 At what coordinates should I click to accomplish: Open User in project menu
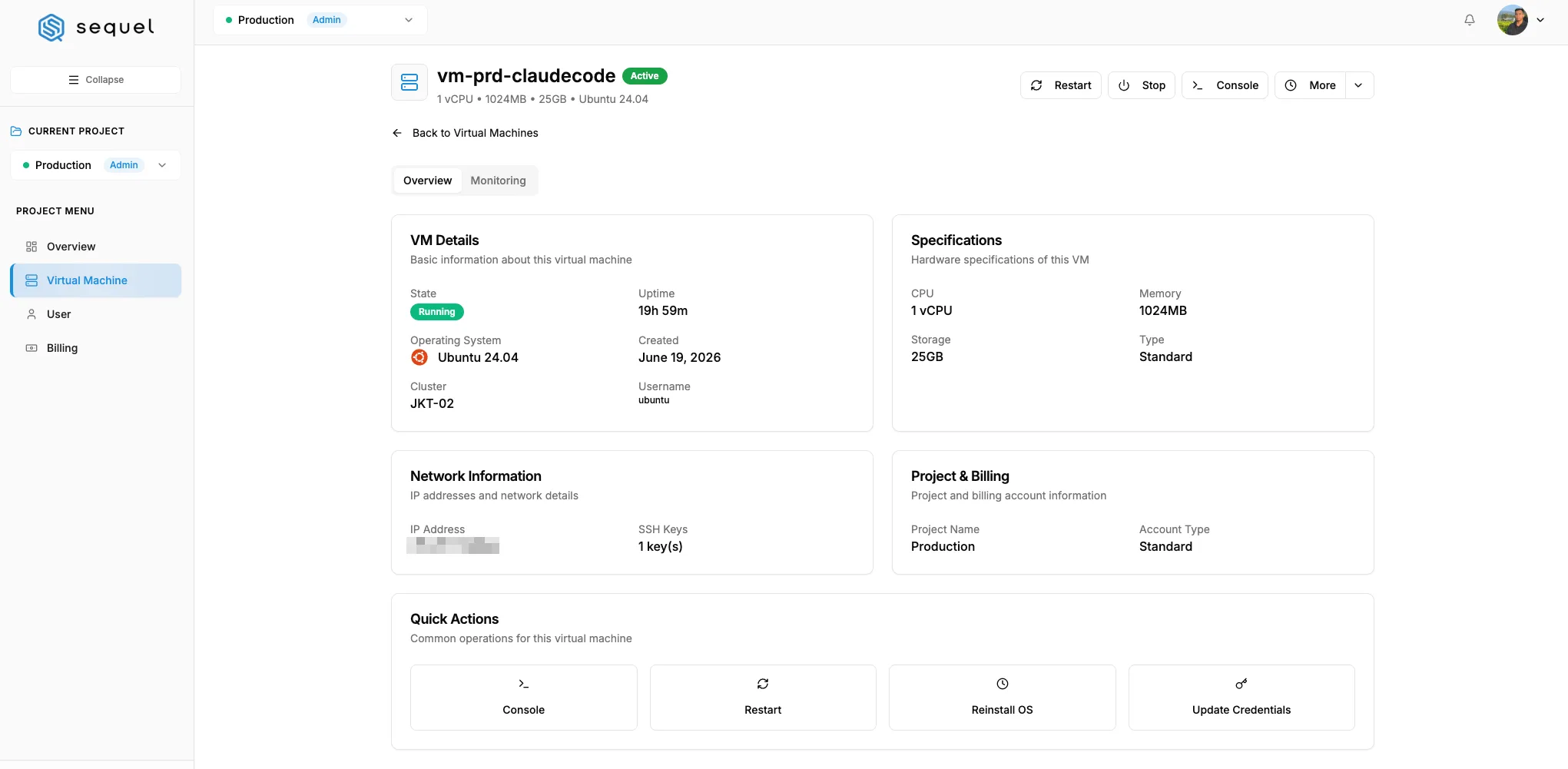(x=95, y=314)
